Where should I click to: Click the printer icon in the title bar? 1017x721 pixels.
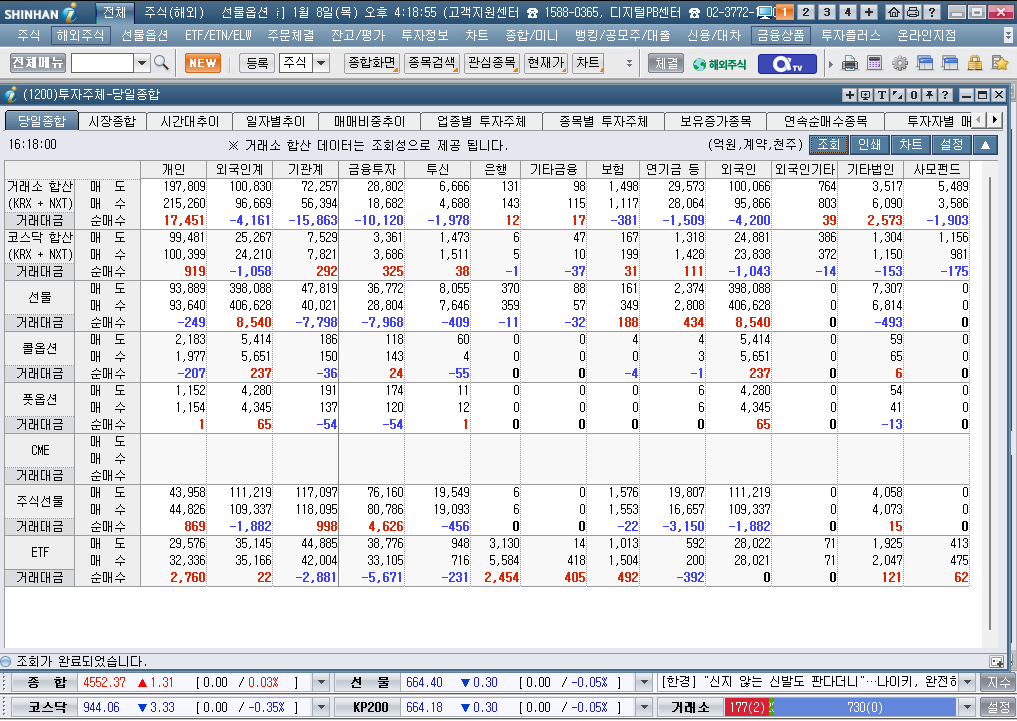click(913, 12)
